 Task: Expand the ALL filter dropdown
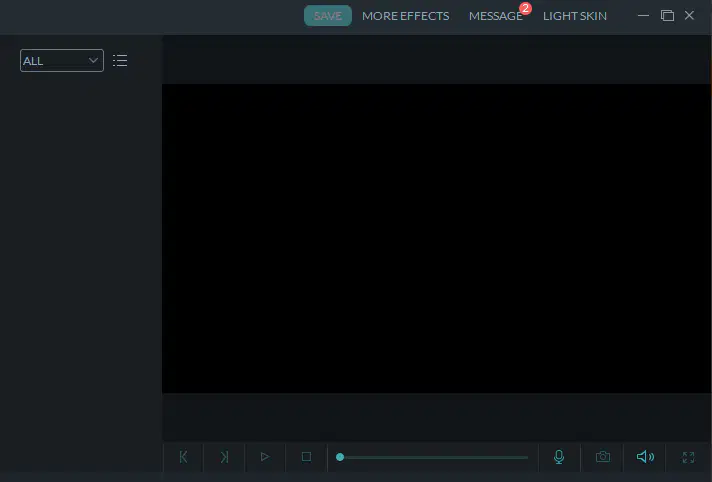[62, 60]
